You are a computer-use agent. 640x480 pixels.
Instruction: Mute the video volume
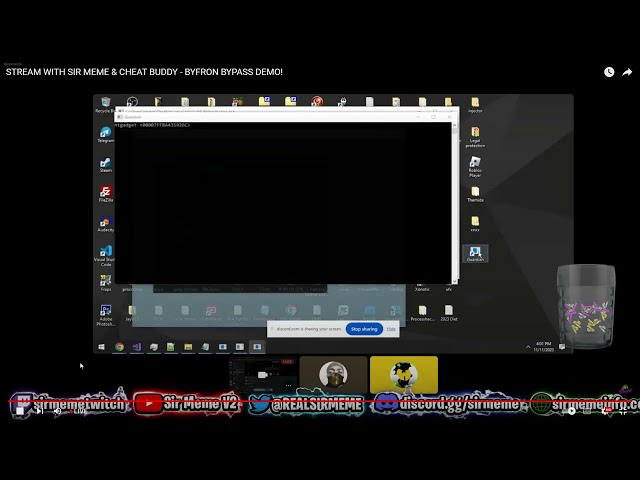click(x=58, y=411)
